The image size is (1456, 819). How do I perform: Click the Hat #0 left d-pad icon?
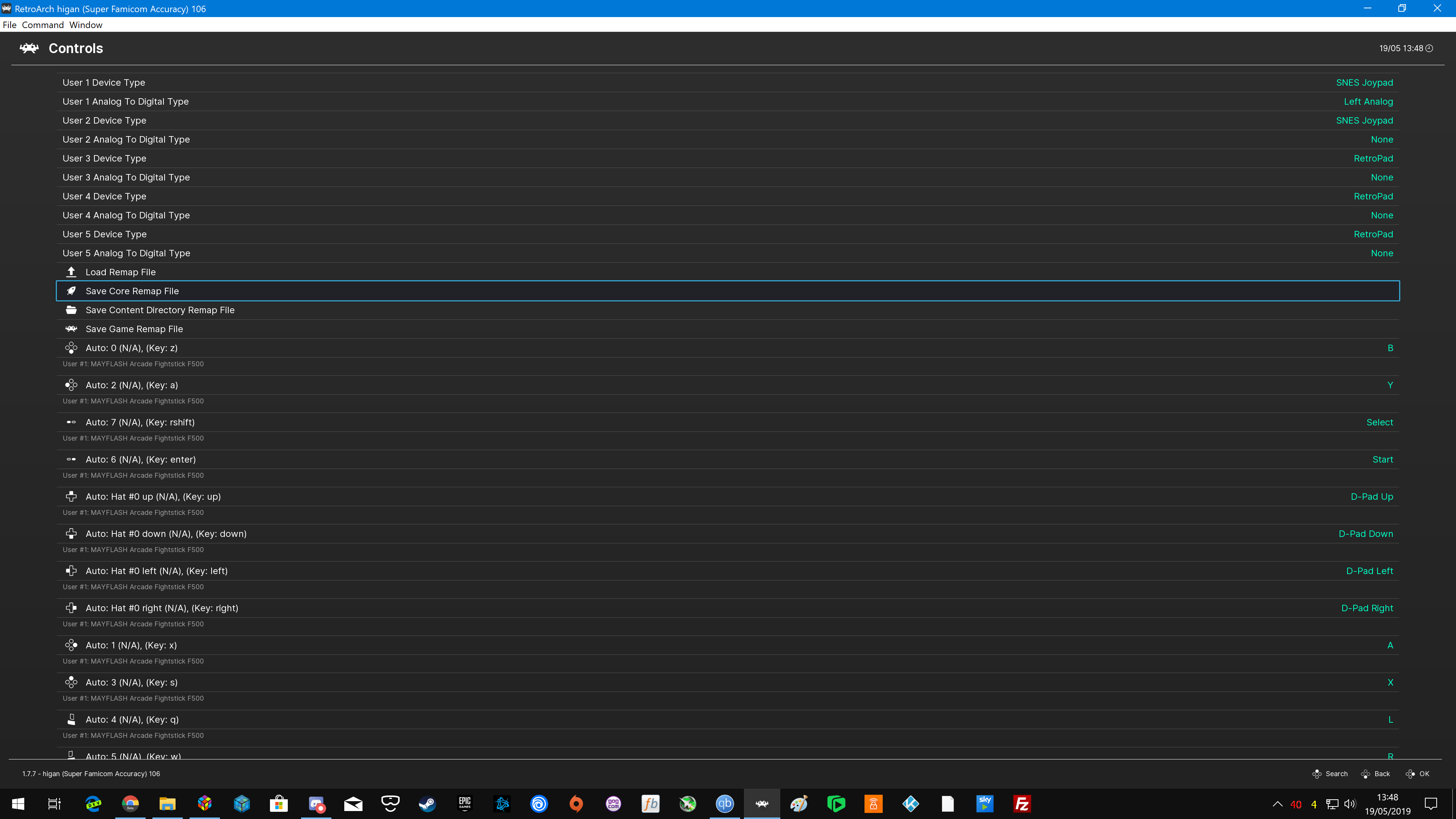click(x=71, y=571)
